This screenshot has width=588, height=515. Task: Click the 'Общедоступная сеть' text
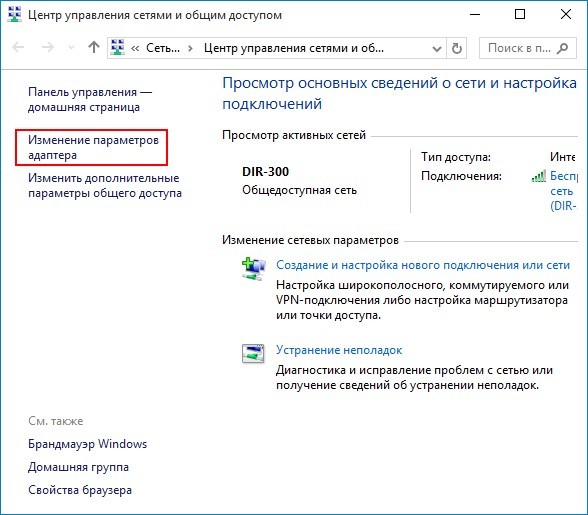tap(299, 190)
